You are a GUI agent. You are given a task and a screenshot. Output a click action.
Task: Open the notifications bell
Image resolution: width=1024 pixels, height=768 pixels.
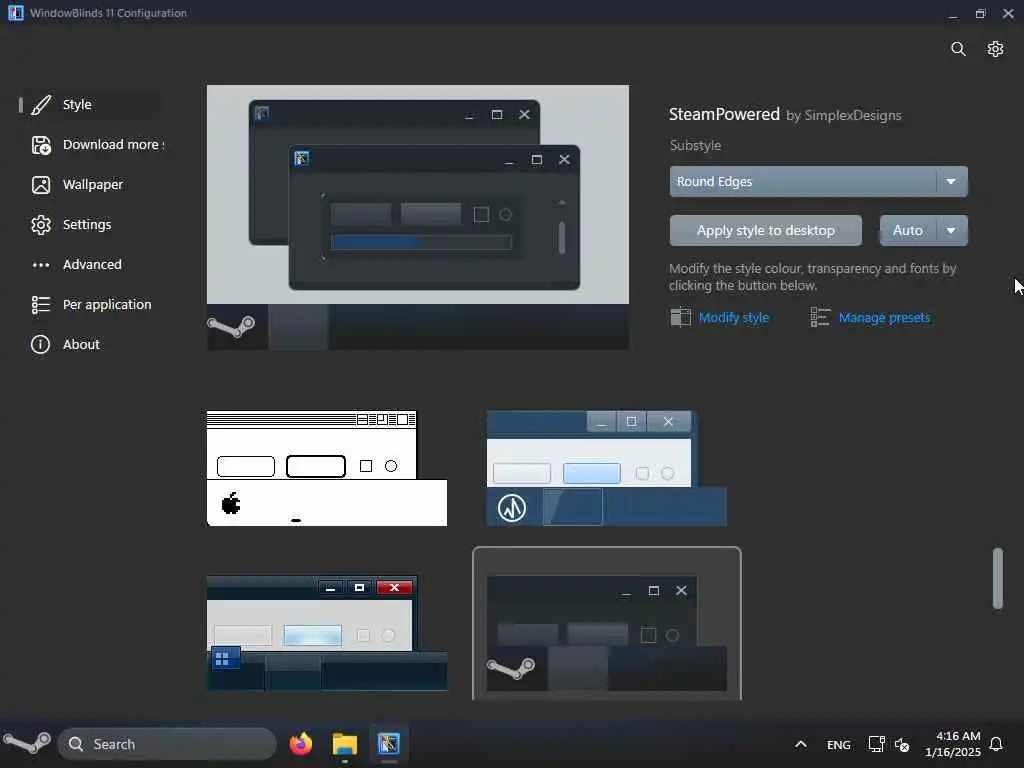pyautogui.click(x=996, y=744)
